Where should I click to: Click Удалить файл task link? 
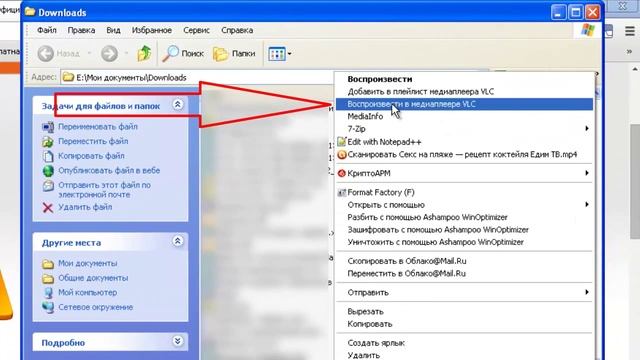point(85,207)
